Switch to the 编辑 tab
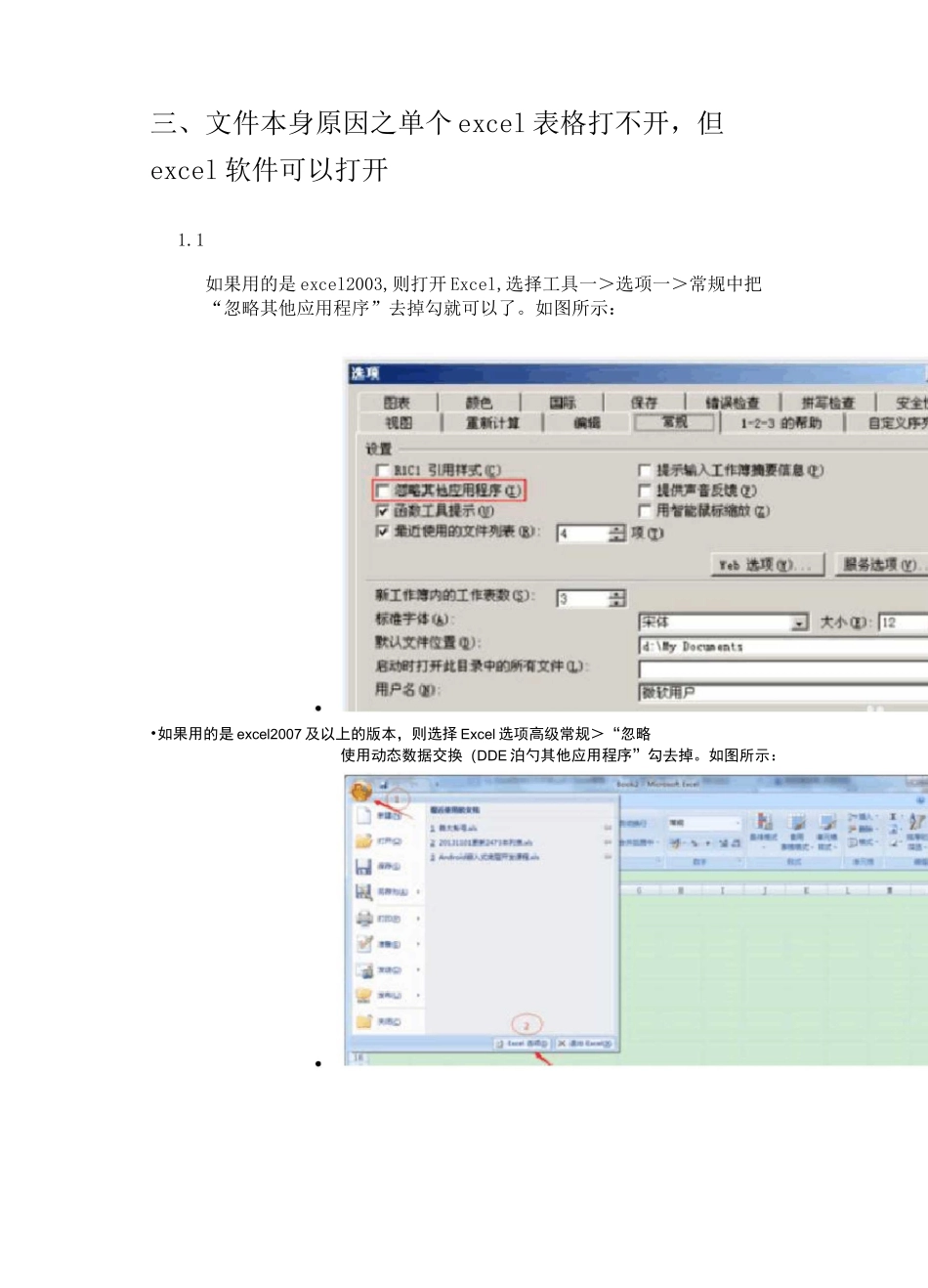 coord(586,423)
